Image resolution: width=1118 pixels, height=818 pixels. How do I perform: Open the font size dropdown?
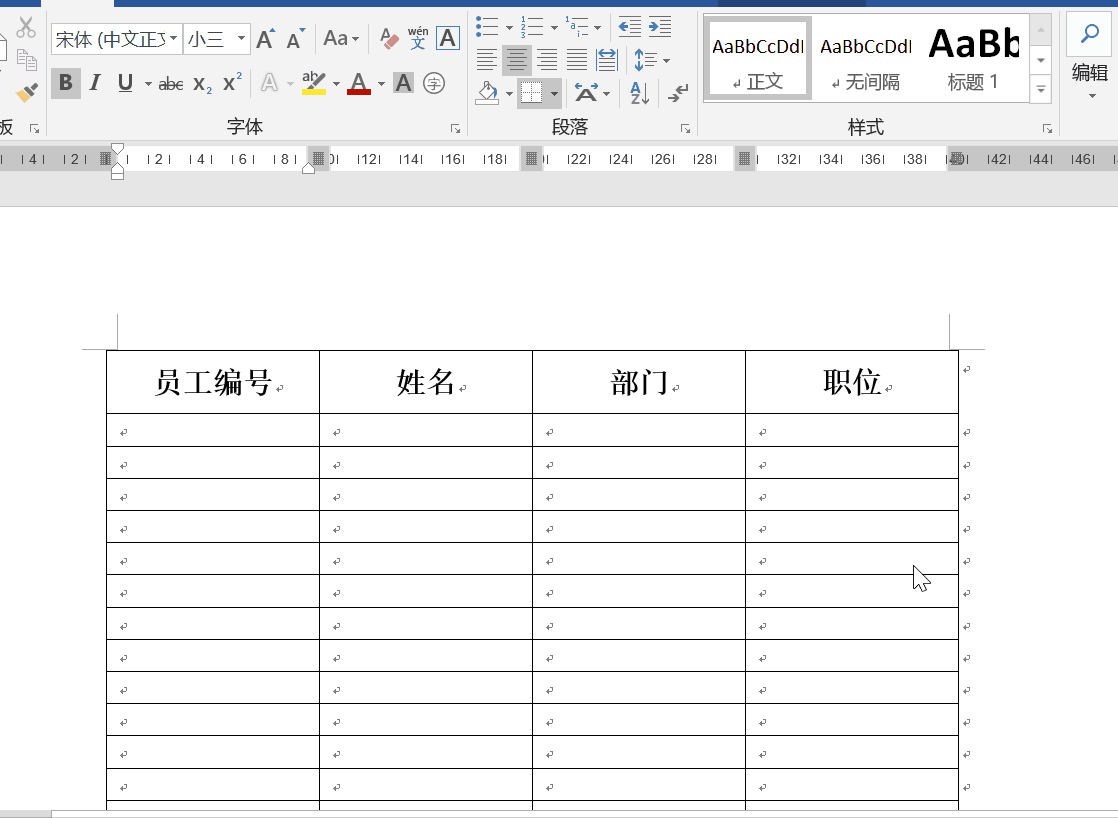240,38
